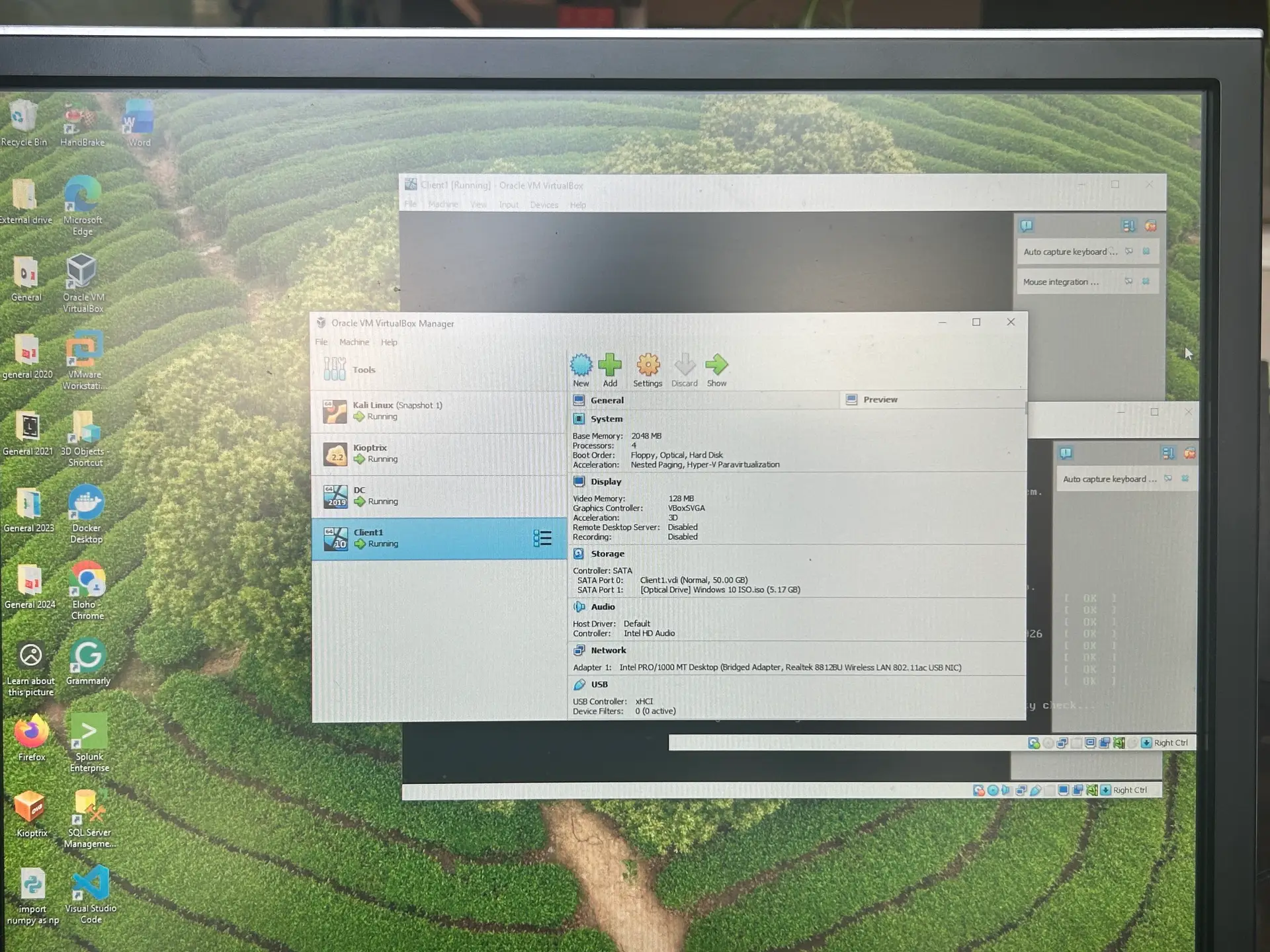Select the Kioptrix virtual machine in the list
The width and height of the screenshot is (1270, 952).
coord(439,454)
